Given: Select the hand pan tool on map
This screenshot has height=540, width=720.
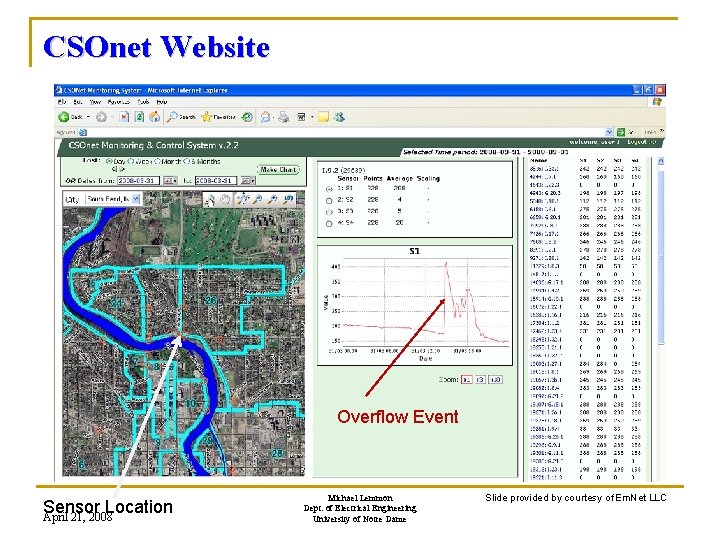Looking at the screenshot, I should pos(225,199).
